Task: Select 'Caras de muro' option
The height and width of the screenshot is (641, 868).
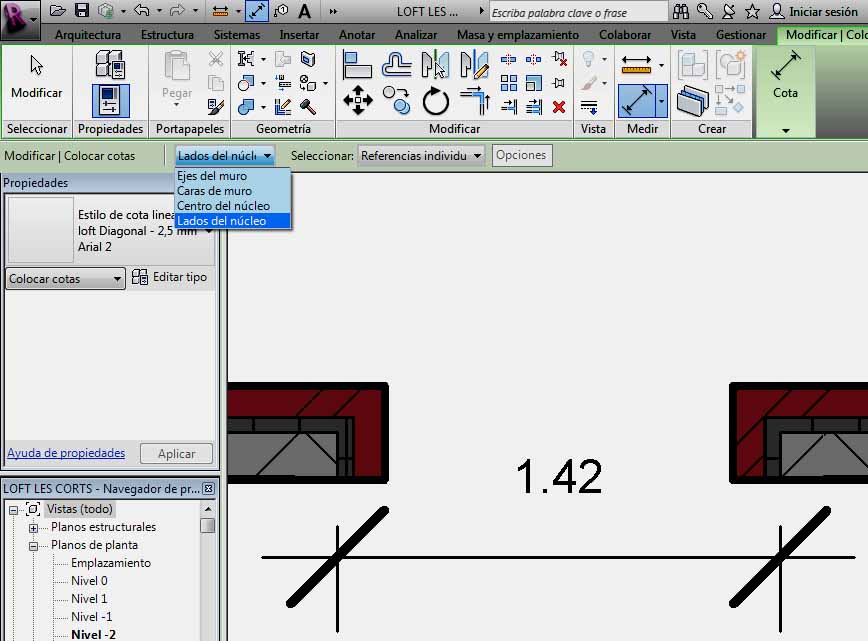Action: coord(214,191)
